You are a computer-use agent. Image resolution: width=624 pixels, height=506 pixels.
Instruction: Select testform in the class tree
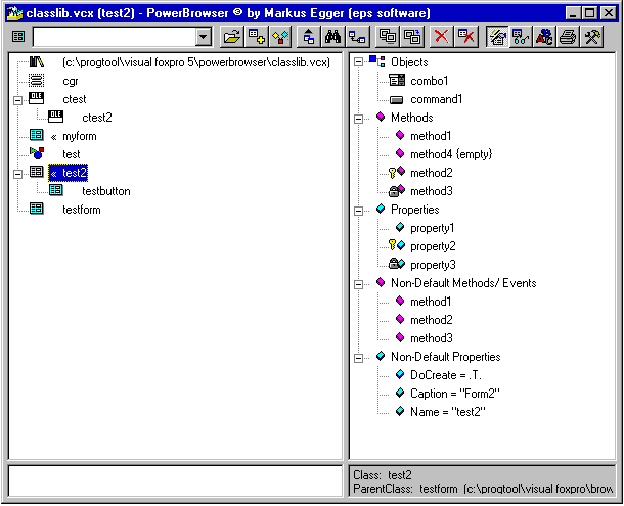click(x=81, y=210)
